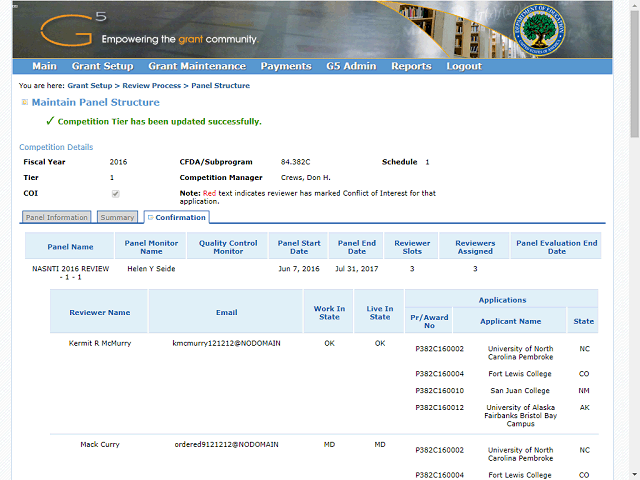The image size is (640, 480).
Task: Open the Payments menu
Action: [286, 66]
